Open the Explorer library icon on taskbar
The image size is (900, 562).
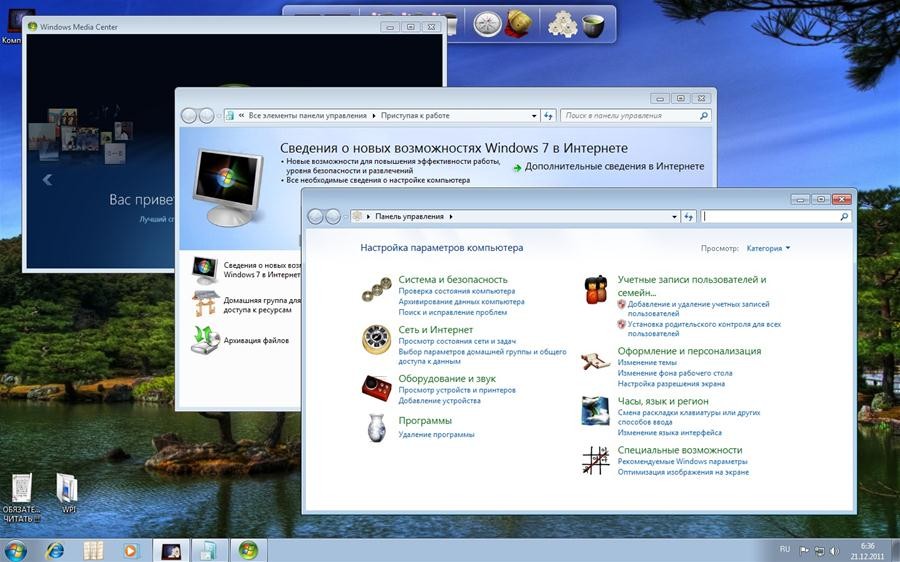93,551
